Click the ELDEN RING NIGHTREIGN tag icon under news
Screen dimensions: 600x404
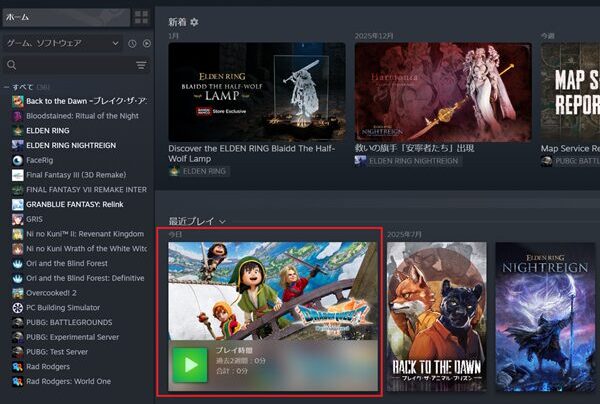(361, 160)
